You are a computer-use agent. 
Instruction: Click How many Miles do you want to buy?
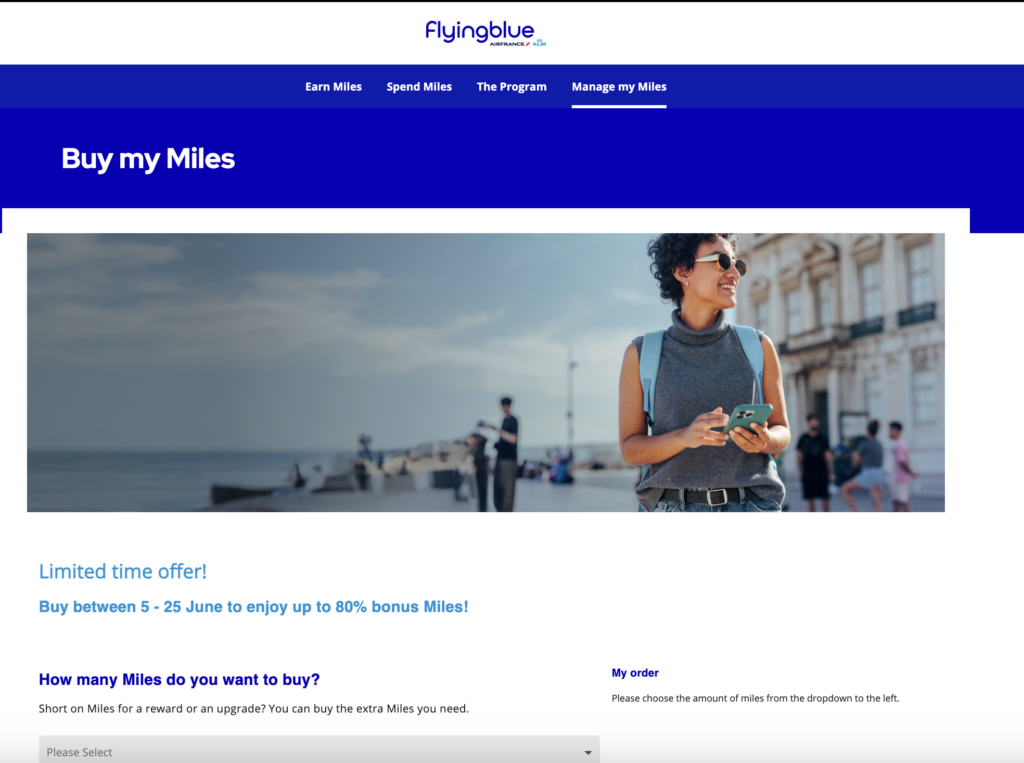[x=180, y=679]
